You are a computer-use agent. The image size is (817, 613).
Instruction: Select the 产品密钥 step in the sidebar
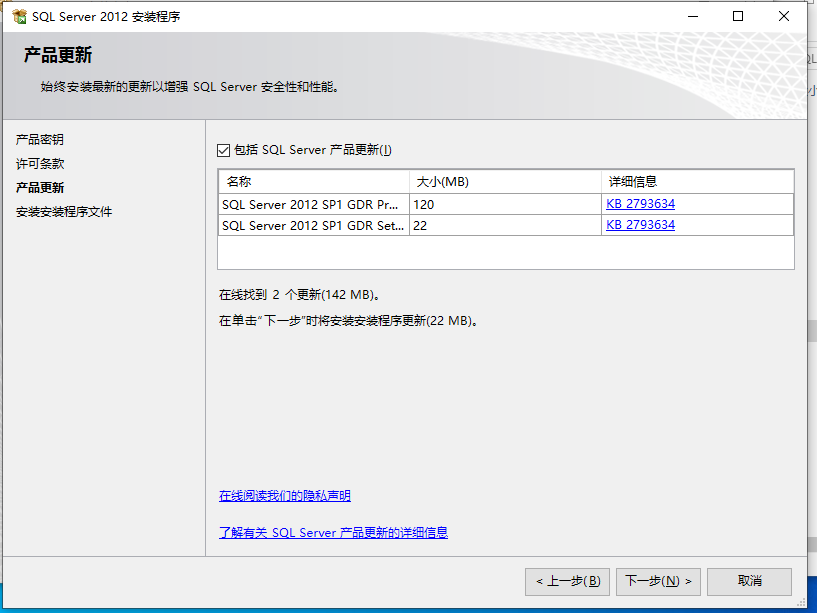click(x=40, y=140)
